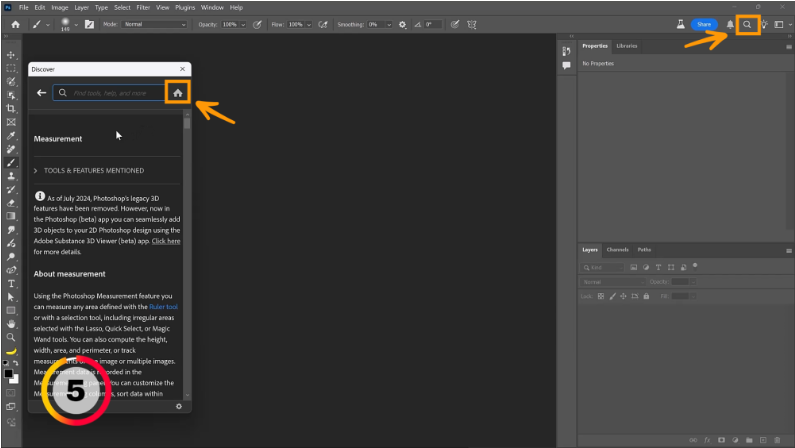Select the Hand tool
The height and width of the screenshot is (448, 795).
[x=11, y=324]
